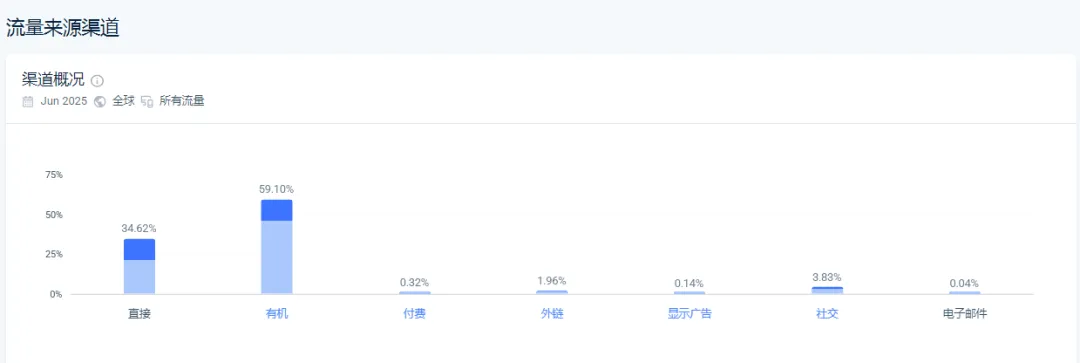Click the 流量来源渠道 section heading
This screenshot has width=1080, height=363.
coord(63,28)
